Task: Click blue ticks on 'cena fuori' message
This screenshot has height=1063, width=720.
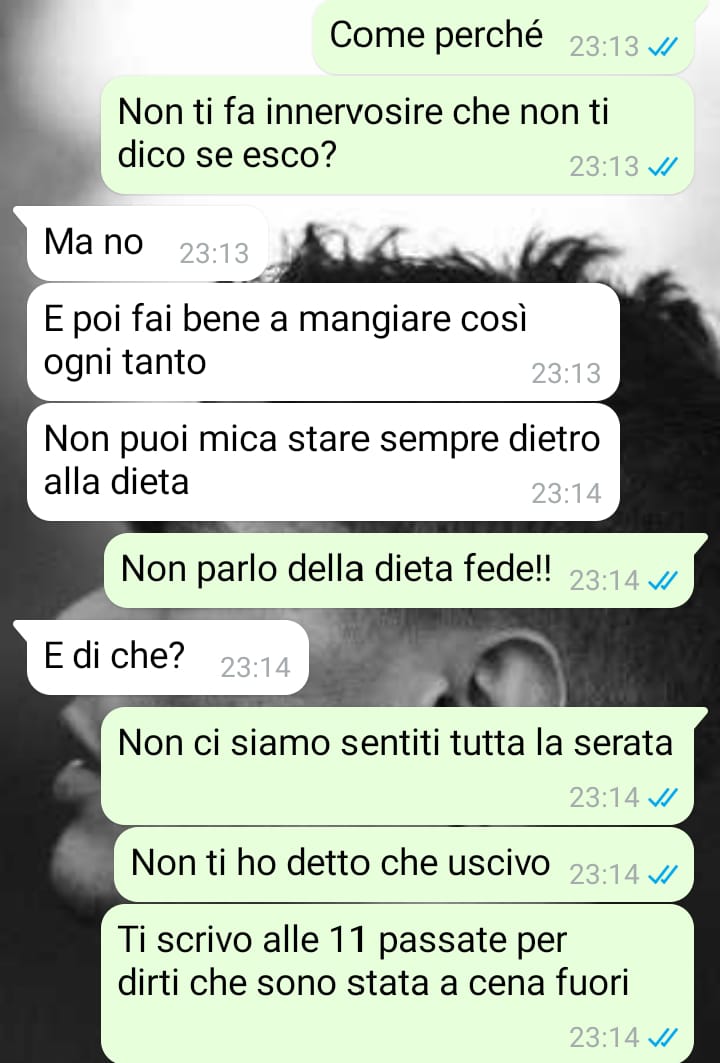Action: (x=663, y=1037)
